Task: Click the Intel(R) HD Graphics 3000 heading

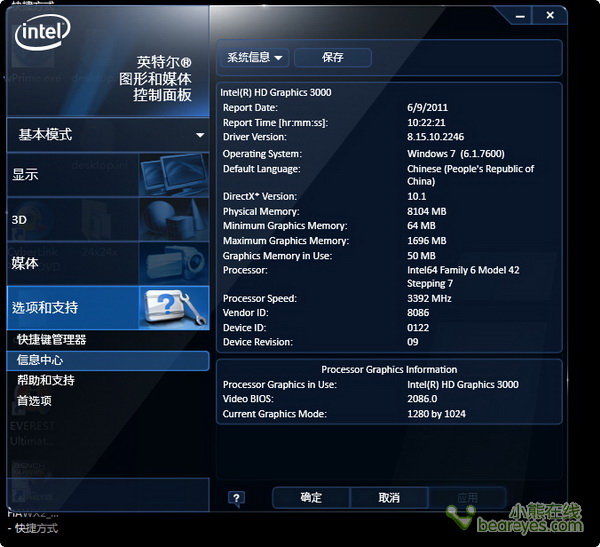Action: 276,93
